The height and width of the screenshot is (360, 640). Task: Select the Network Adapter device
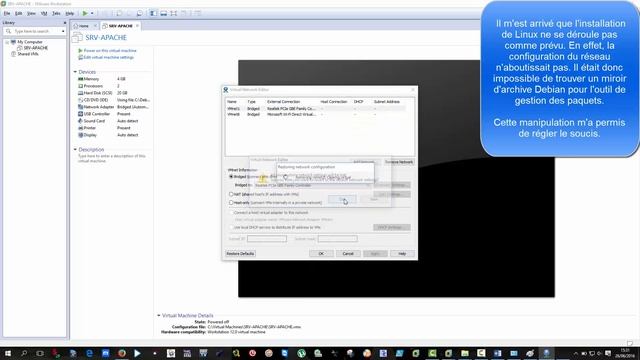click(x=113, y=107)
